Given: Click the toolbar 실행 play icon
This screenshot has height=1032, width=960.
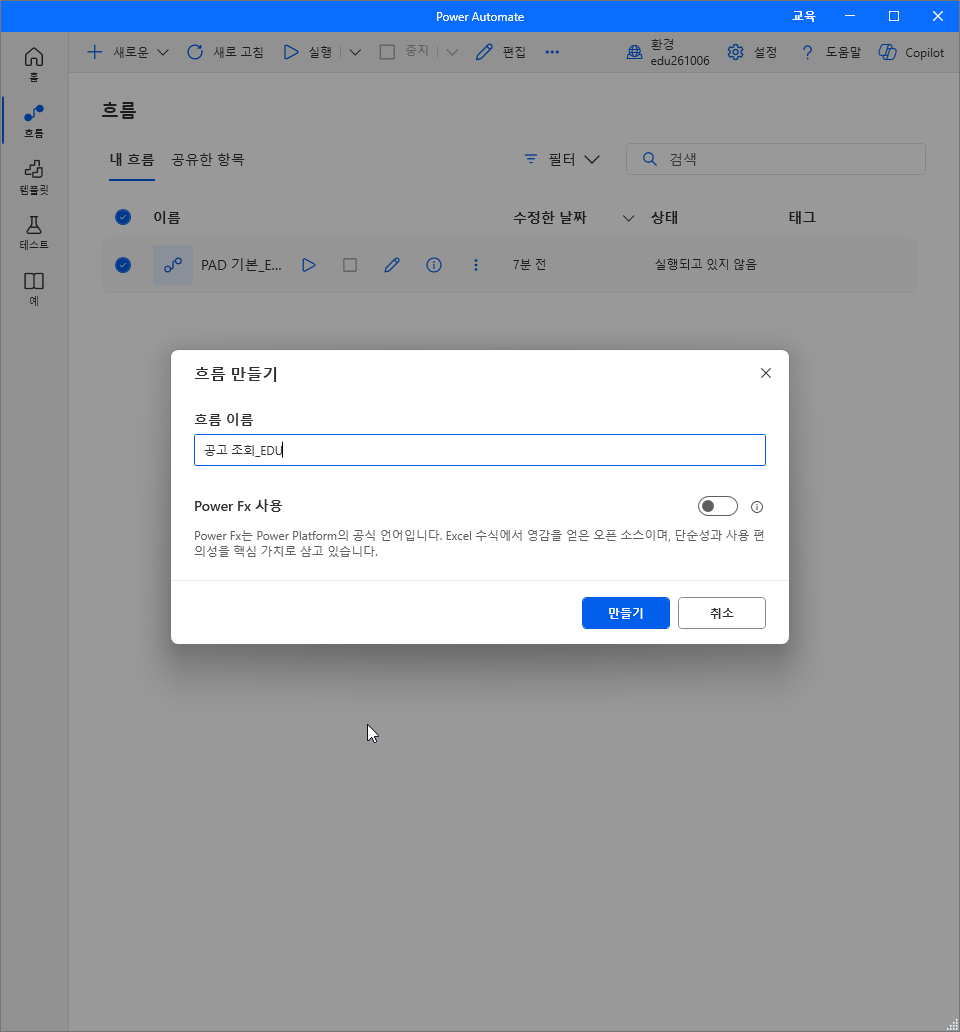Looking at the screenshot, I should [290, 52].
